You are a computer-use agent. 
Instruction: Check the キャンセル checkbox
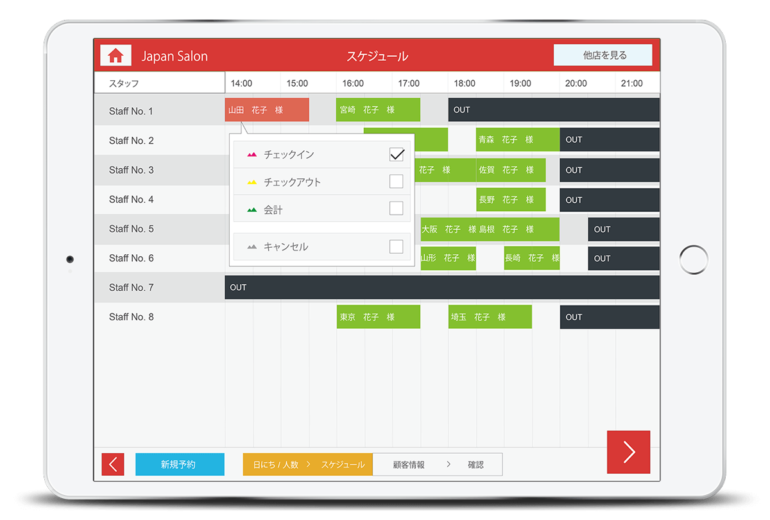click(396, 246)
